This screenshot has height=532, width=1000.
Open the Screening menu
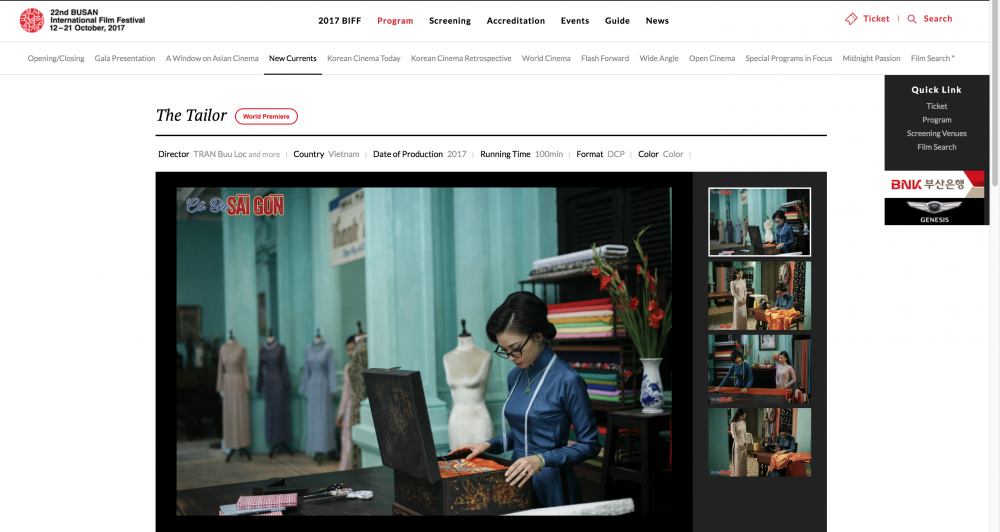point(450,21)
